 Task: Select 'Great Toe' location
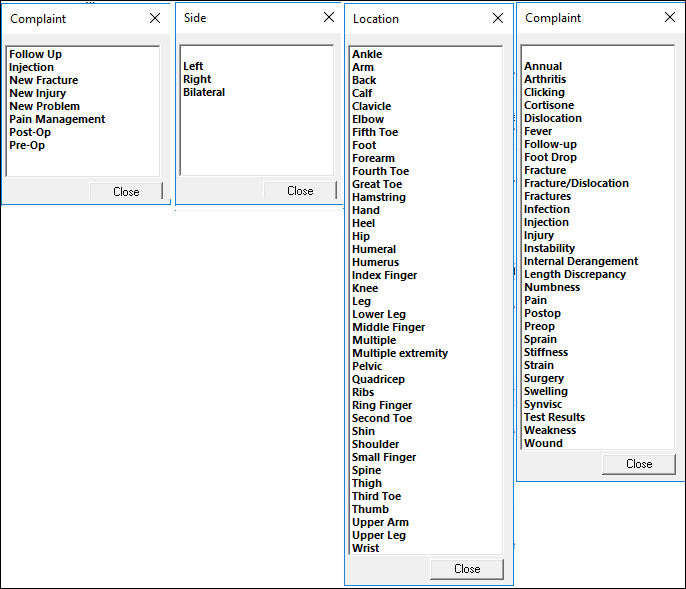(377, 184)
